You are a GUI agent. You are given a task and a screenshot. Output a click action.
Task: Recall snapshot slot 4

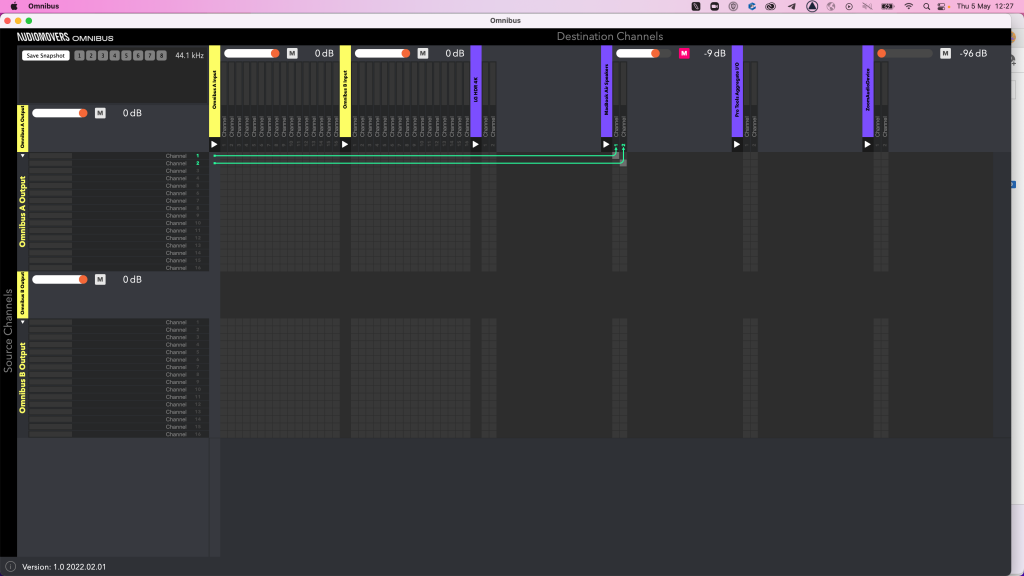[114, 56]
